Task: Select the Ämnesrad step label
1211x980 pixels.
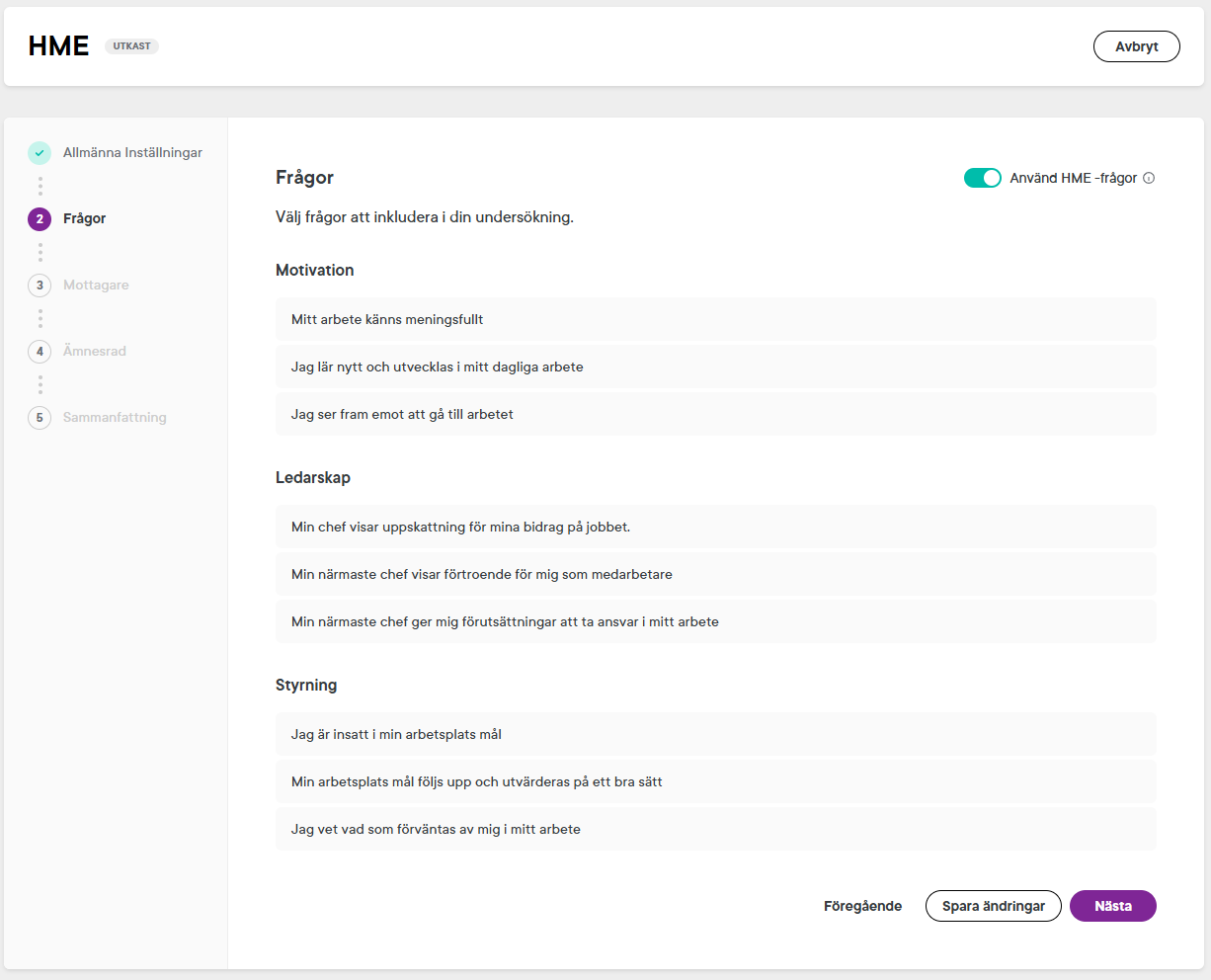Action: (x=95, y=352)
